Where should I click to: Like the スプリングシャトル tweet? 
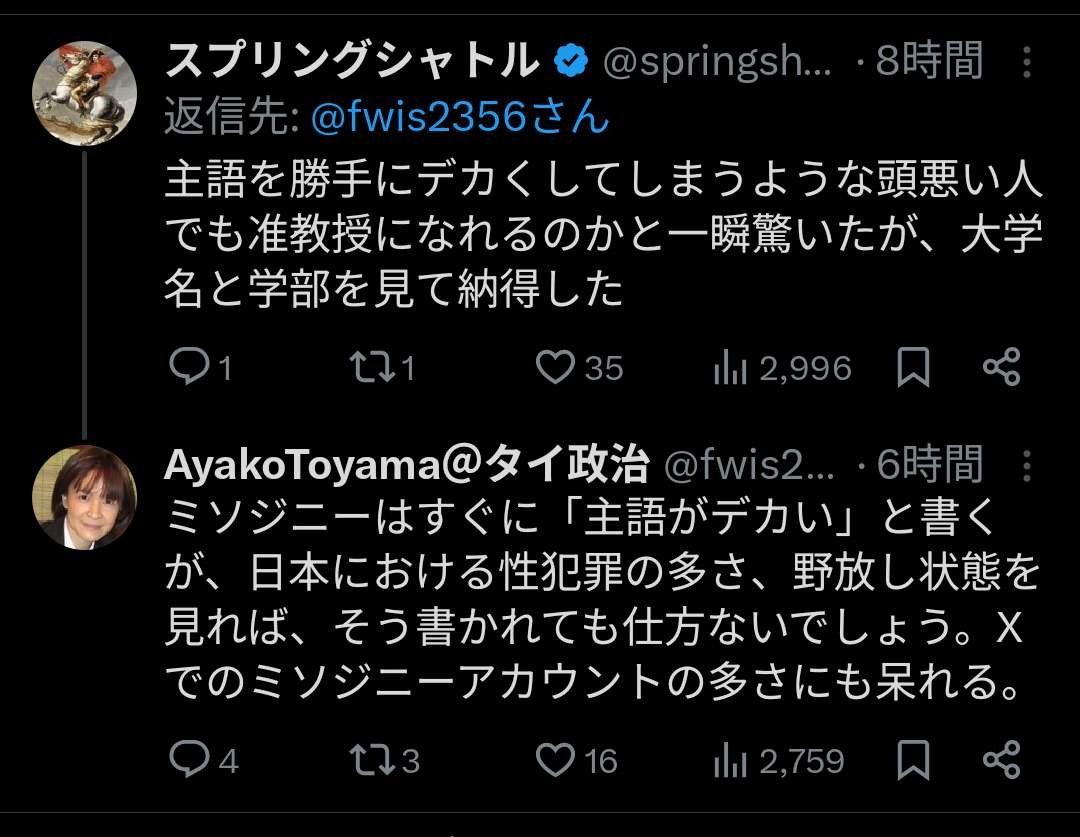(x=554, y=367)
